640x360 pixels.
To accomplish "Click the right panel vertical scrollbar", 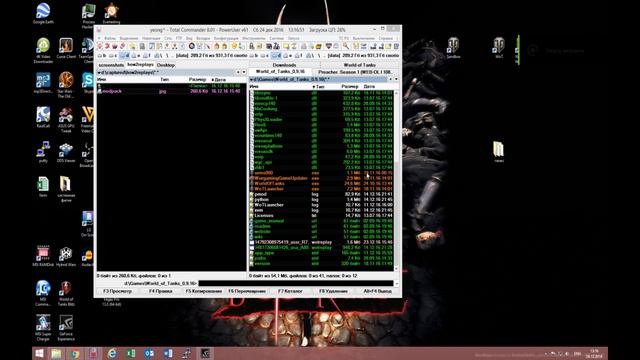I will tap(396, 180).
